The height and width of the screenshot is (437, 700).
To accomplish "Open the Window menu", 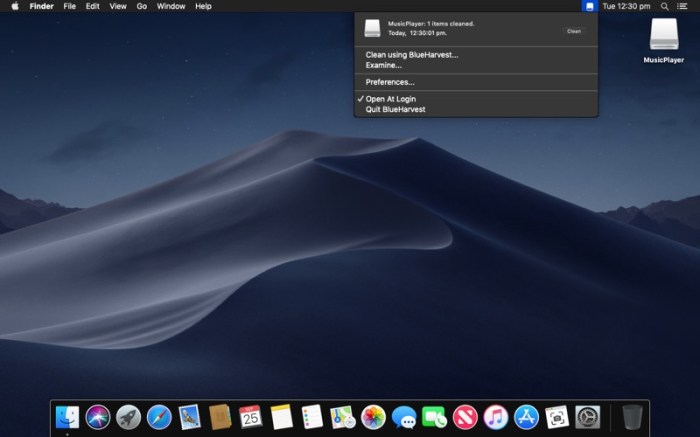I will tap(171, 6).
